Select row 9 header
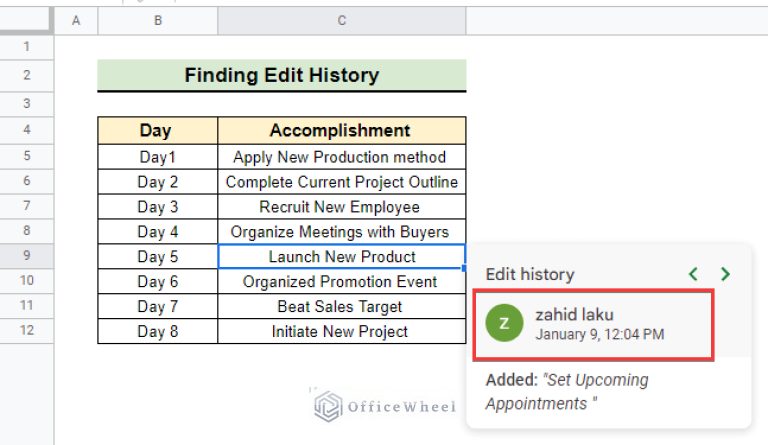768x445 pixels. point(27,256)
